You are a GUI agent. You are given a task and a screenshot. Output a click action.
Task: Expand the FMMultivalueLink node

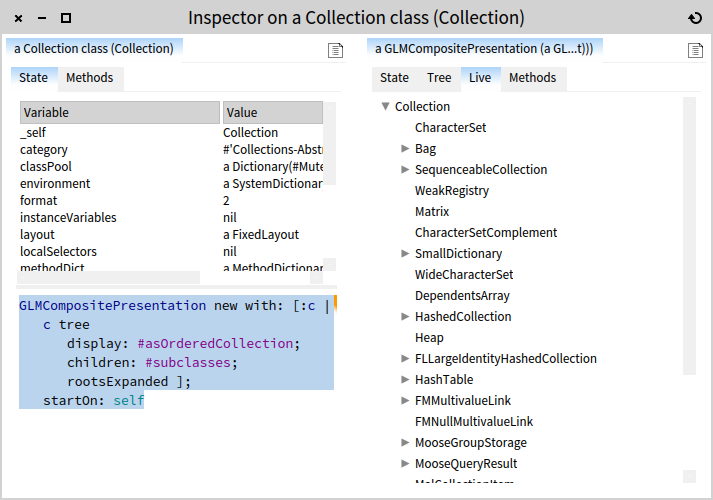(405, 400)
